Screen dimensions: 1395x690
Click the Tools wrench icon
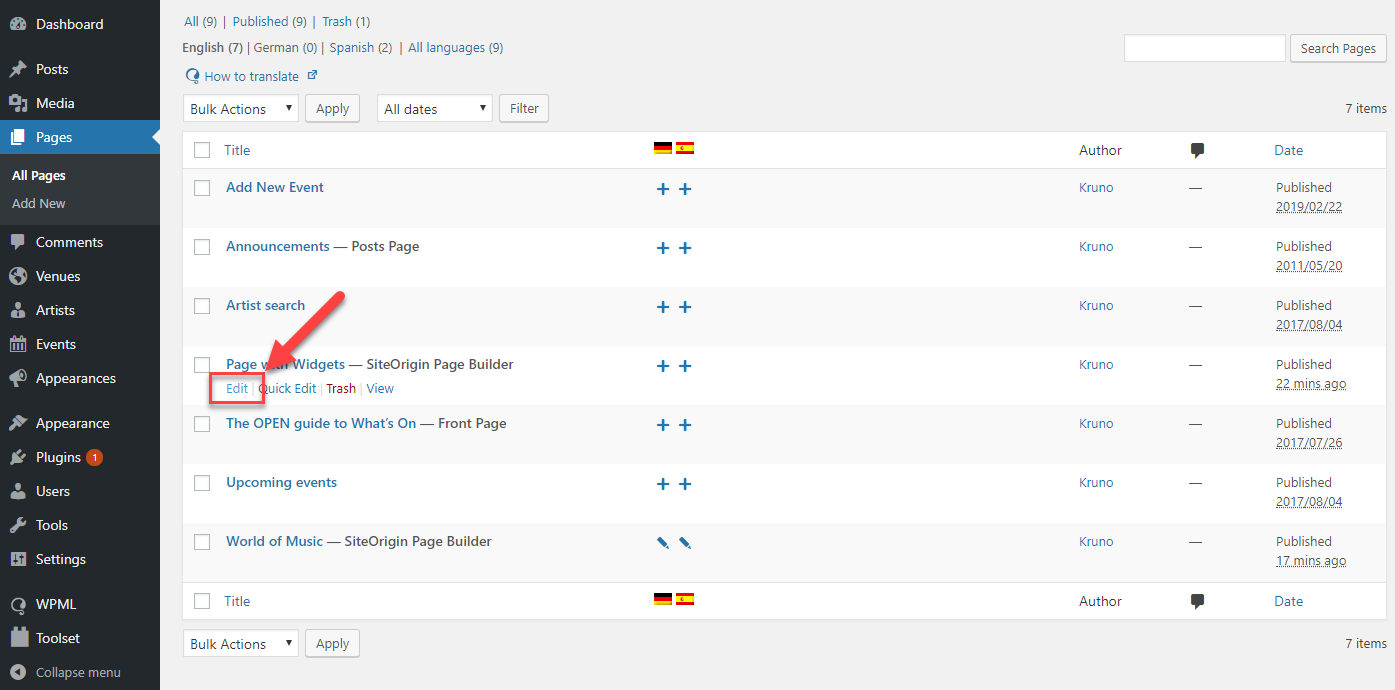18,525
